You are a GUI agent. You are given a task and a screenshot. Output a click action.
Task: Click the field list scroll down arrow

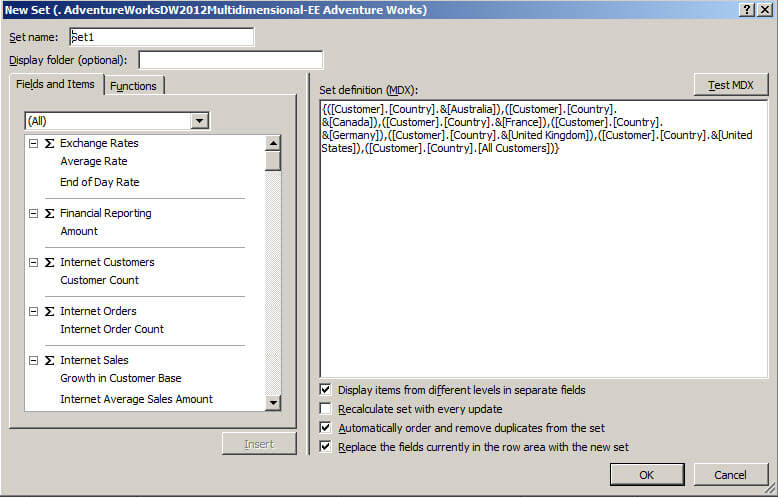tap(273, 402)
